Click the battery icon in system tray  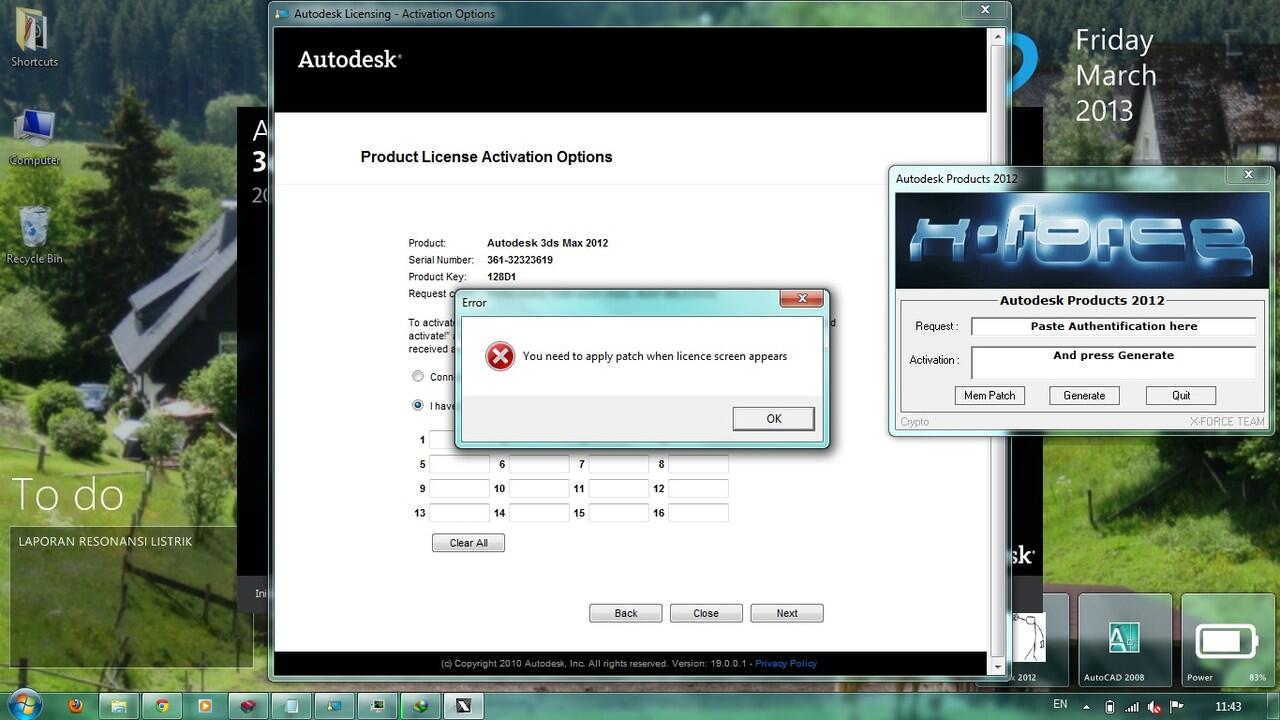(x=1111, y=706)
